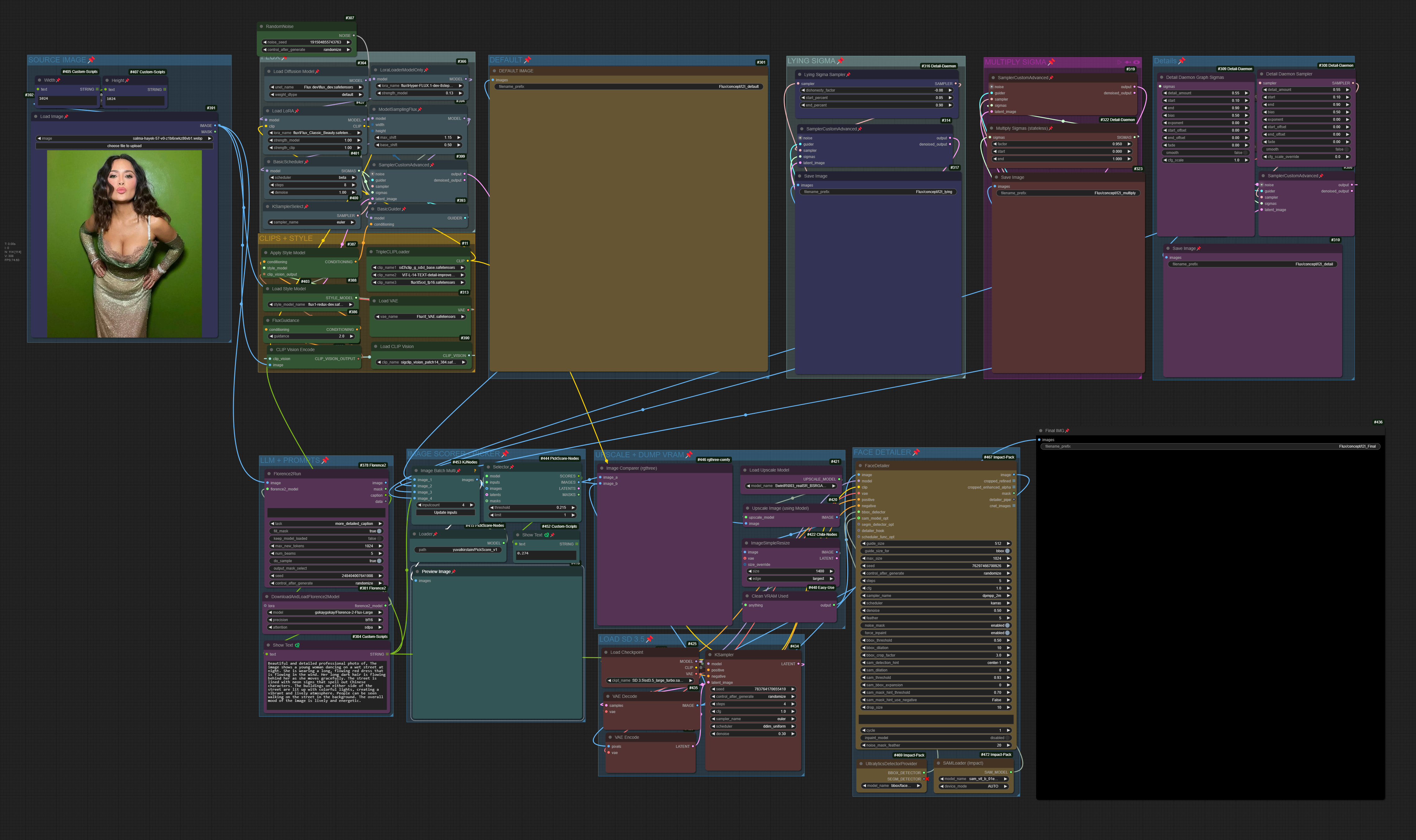
Task: Click the pin icon on LYING SIGMA group
Action: [x=840, y=61]
